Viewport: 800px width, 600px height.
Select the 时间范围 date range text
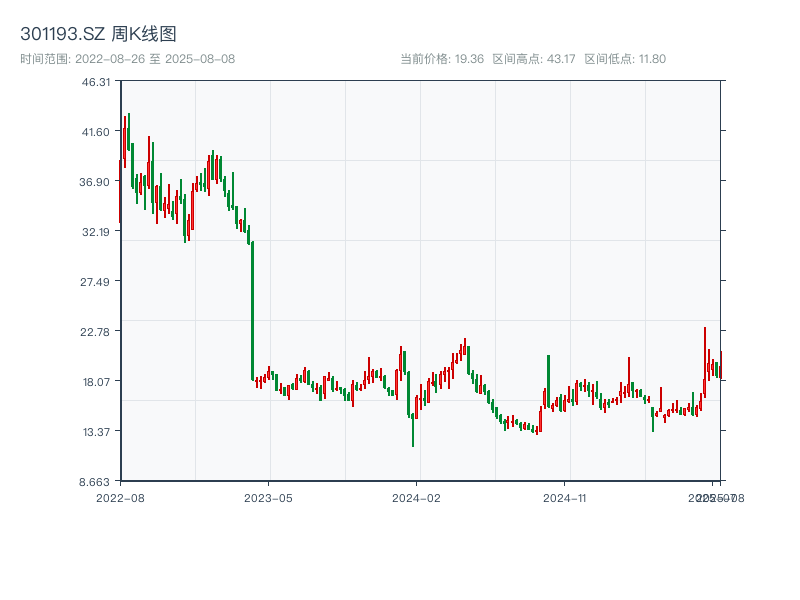[x=128, y=59]
